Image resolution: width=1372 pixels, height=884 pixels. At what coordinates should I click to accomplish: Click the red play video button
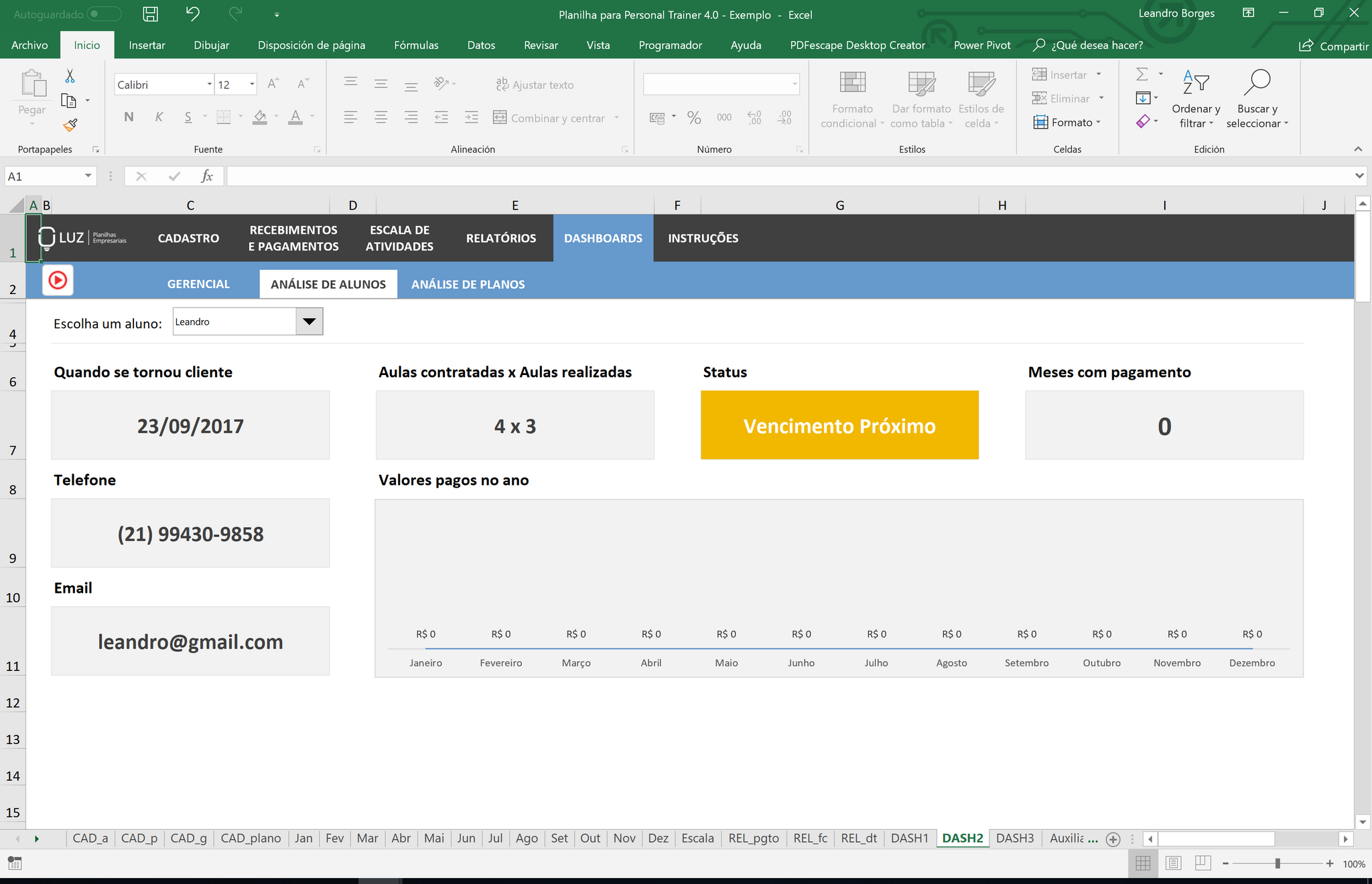tap(58, 280)
